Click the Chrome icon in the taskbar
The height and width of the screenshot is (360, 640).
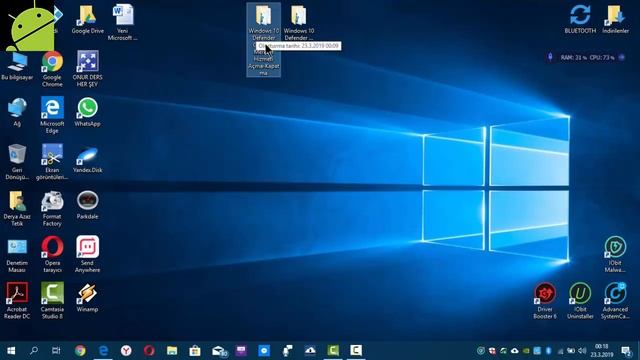80,351
